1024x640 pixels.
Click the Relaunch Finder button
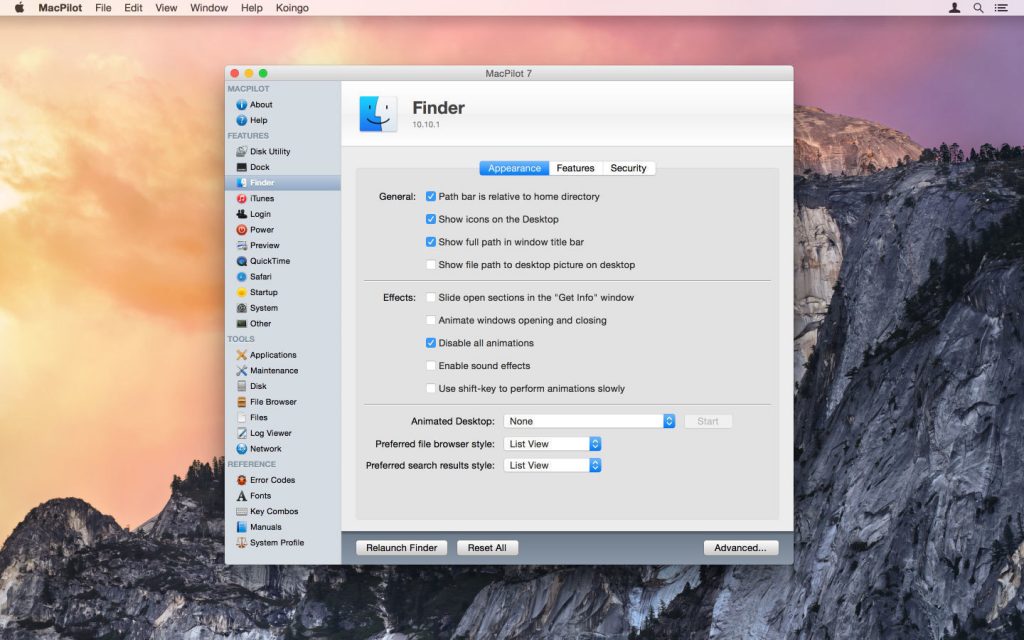401,547
